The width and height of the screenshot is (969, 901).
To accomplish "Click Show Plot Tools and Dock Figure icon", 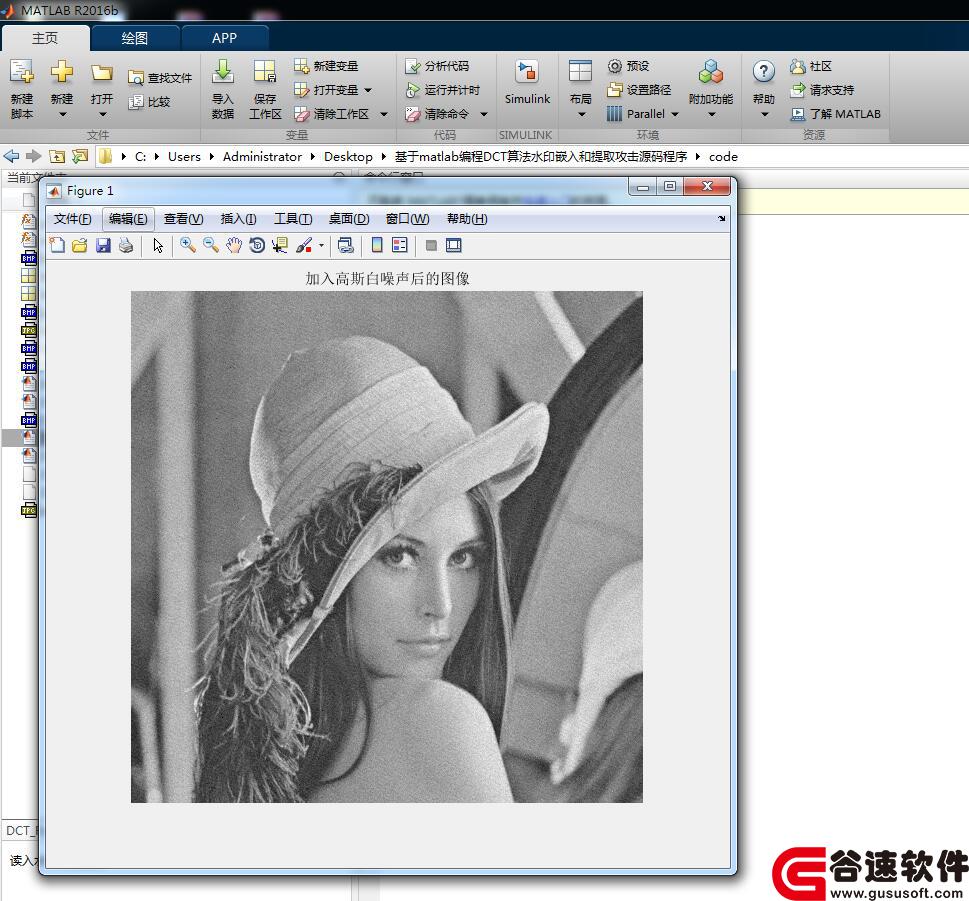I will 454,245.
